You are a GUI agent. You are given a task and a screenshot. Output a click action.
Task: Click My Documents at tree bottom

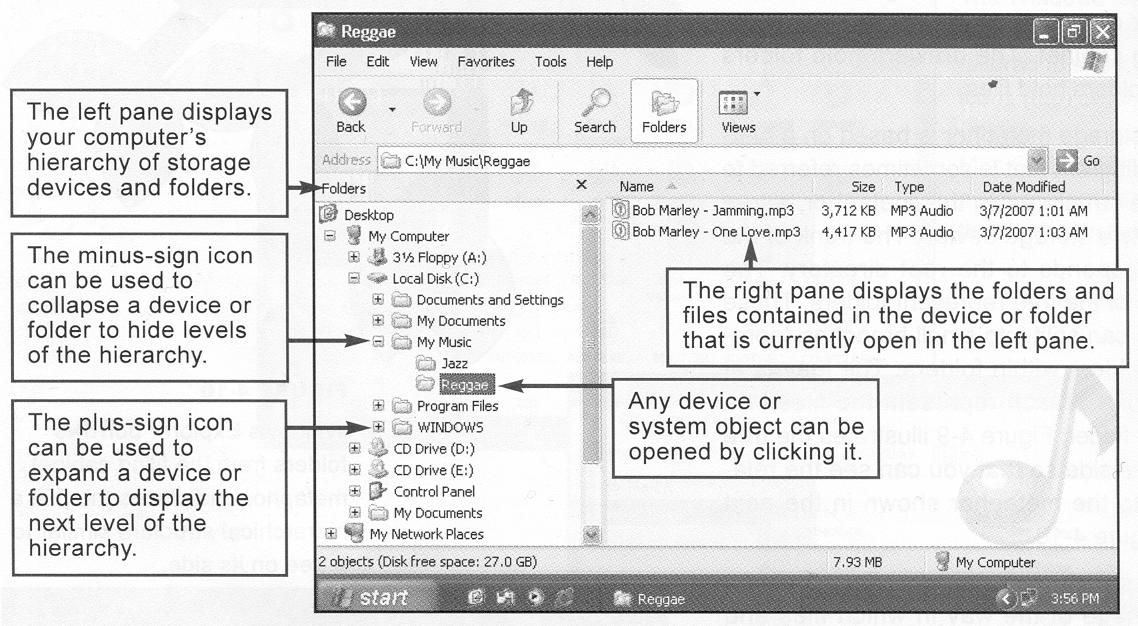(438, 513)
